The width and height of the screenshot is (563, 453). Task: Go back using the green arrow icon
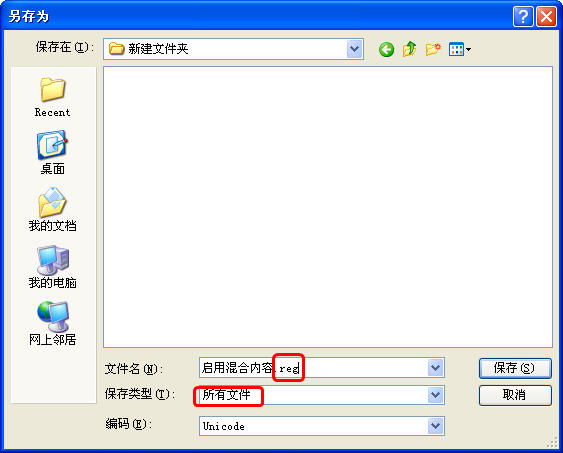pos(386,49)
